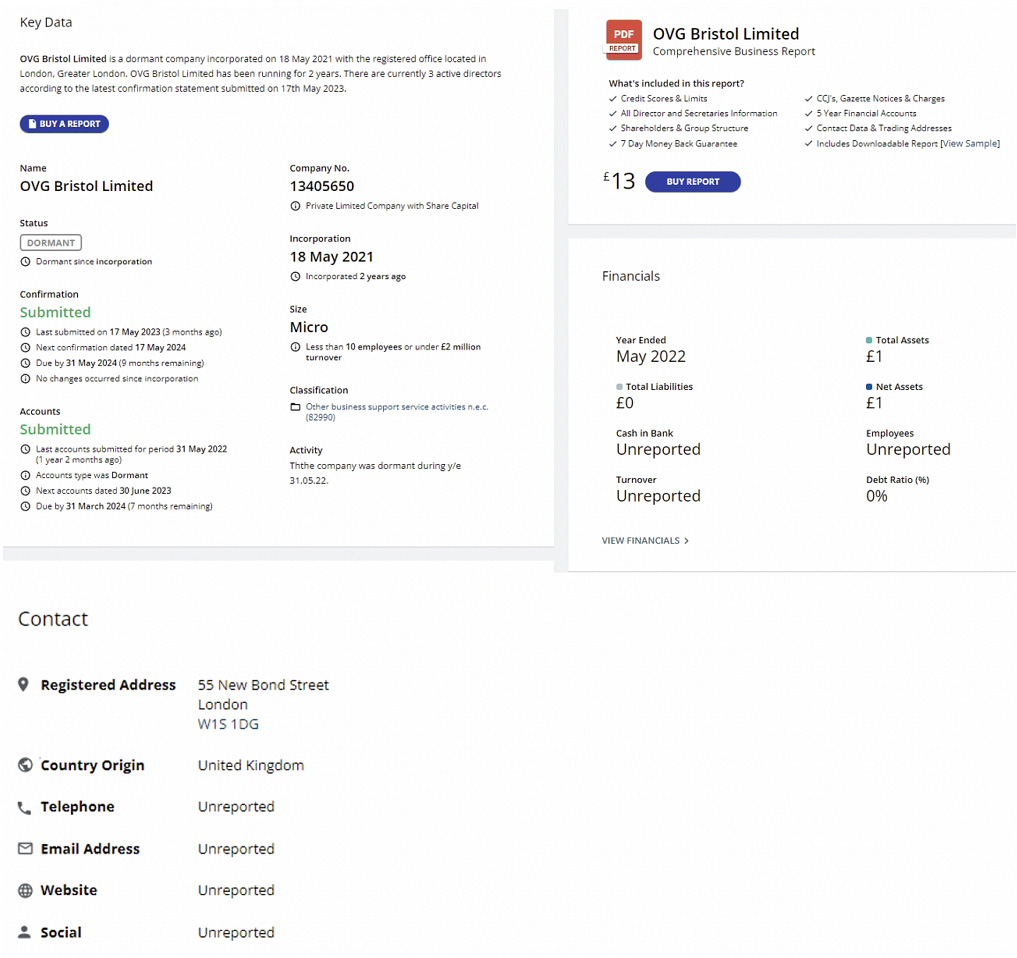Open the View Sample link

coord(970,143)
